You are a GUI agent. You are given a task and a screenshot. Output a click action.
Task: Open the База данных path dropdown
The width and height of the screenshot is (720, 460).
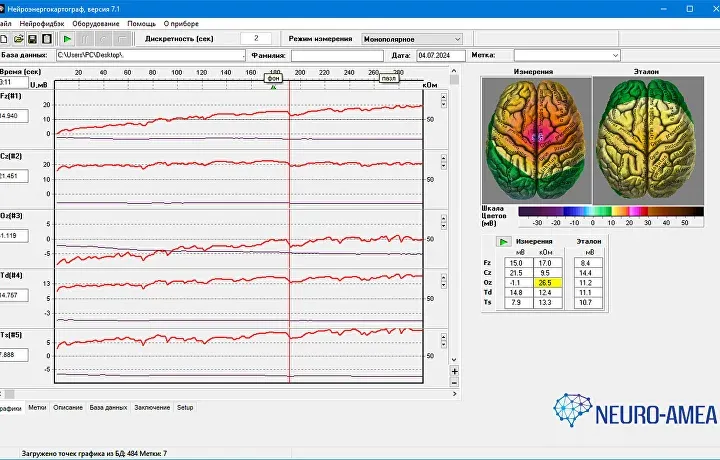pos(239,55)
